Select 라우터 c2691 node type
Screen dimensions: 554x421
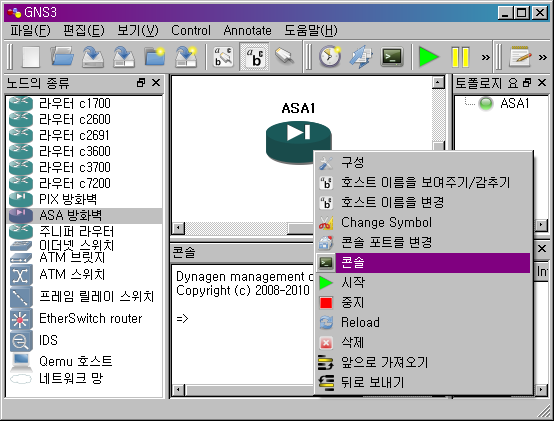pos(84,135)
